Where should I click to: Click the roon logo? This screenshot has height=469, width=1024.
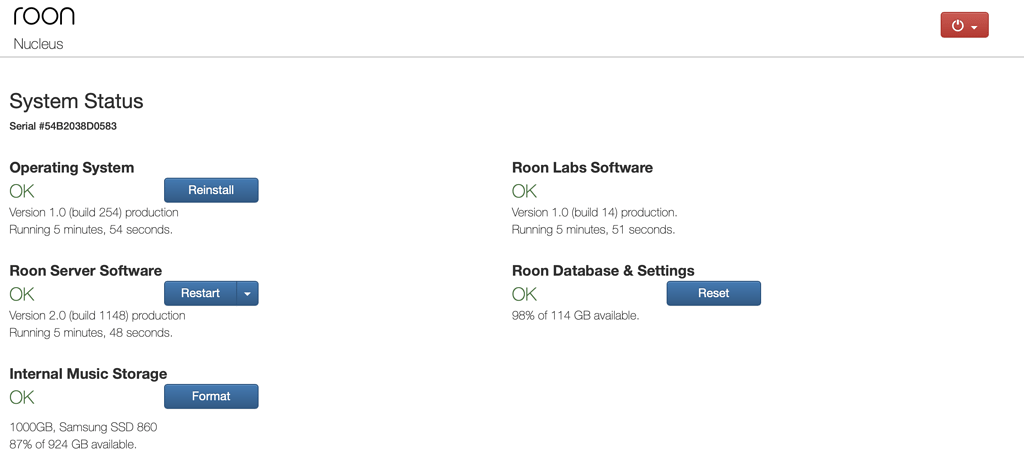[x=44, y=16]
